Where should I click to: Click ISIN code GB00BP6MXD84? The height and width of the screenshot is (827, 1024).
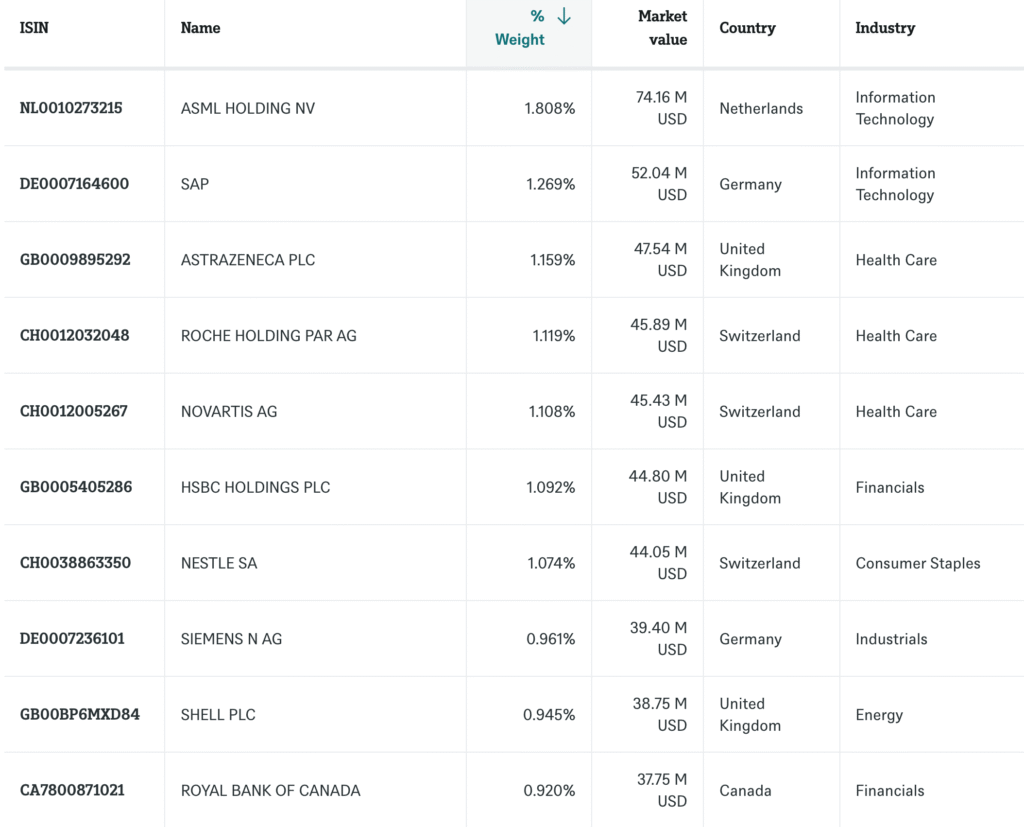[x=80, y=715]
